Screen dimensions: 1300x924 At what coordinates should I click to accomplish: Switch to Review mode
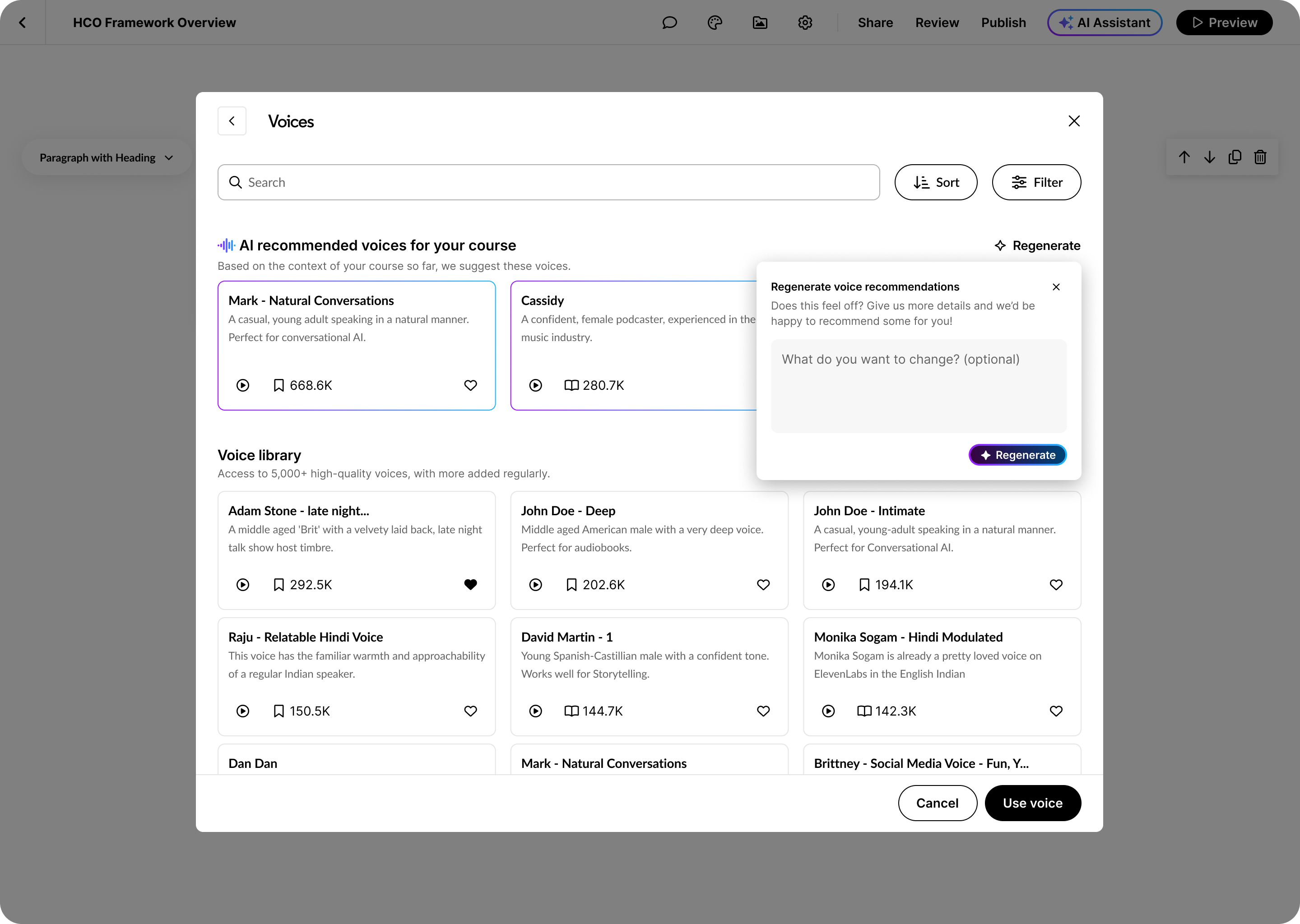pyautogui.click(x=937, y=23)
